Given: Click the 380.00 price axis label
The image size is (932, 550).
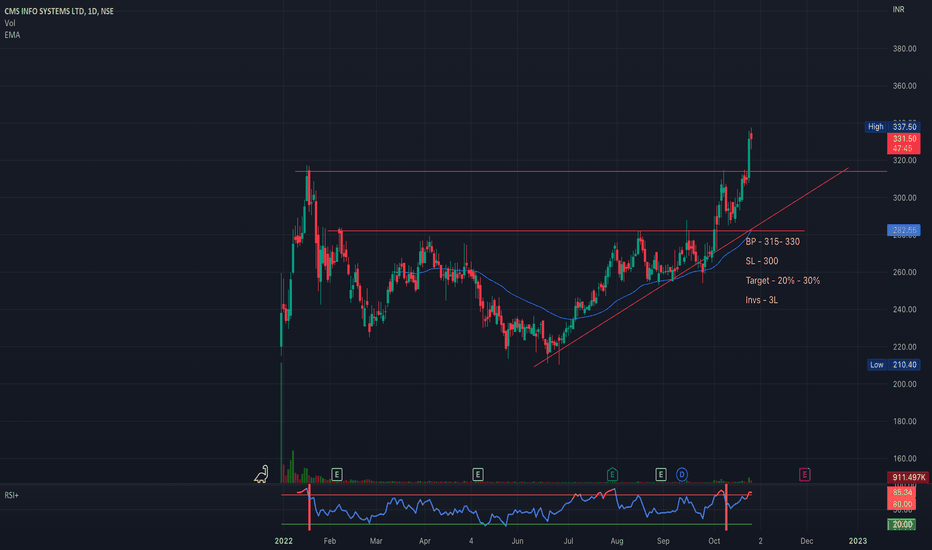Looking at the screenshot, I should (904, 49).
